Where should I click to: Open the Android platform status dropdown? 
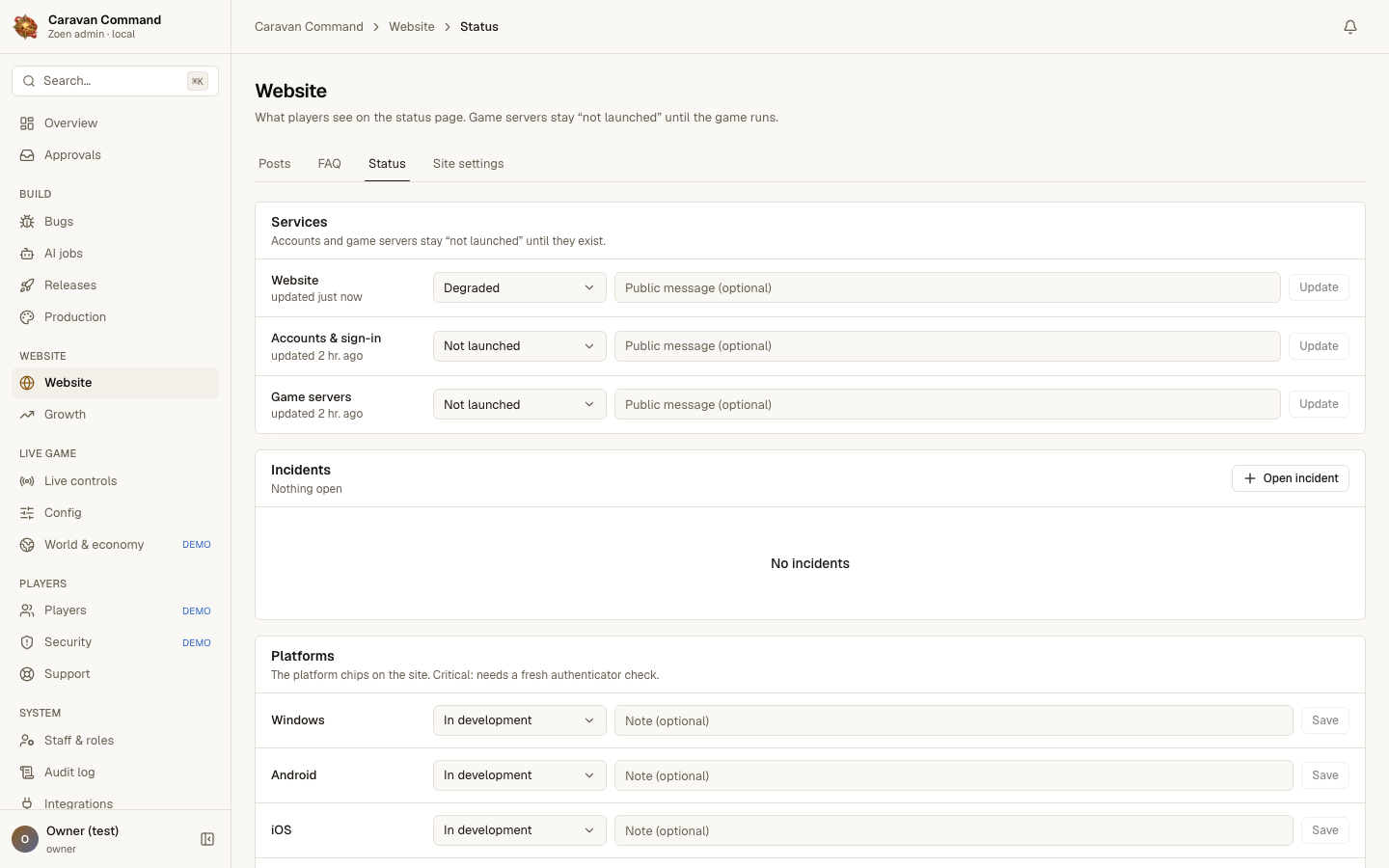click(x=520, y=775)
